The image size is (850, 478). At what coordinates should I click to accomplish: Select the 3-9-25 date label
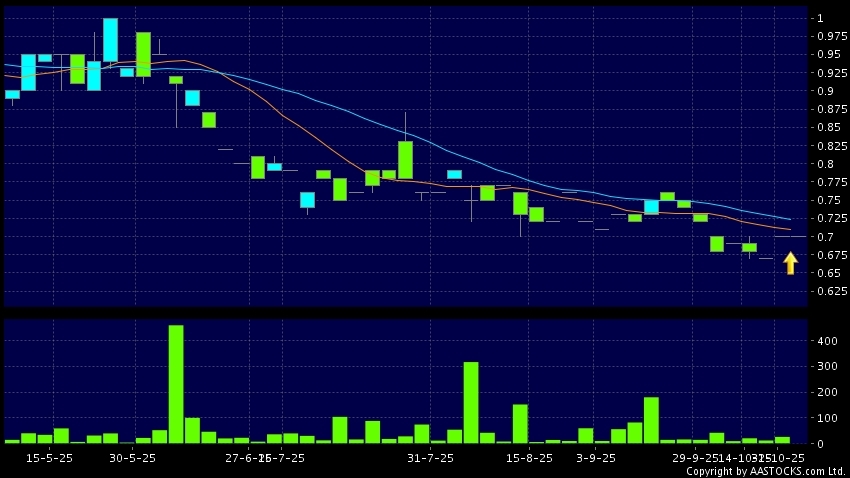(596, 458)
